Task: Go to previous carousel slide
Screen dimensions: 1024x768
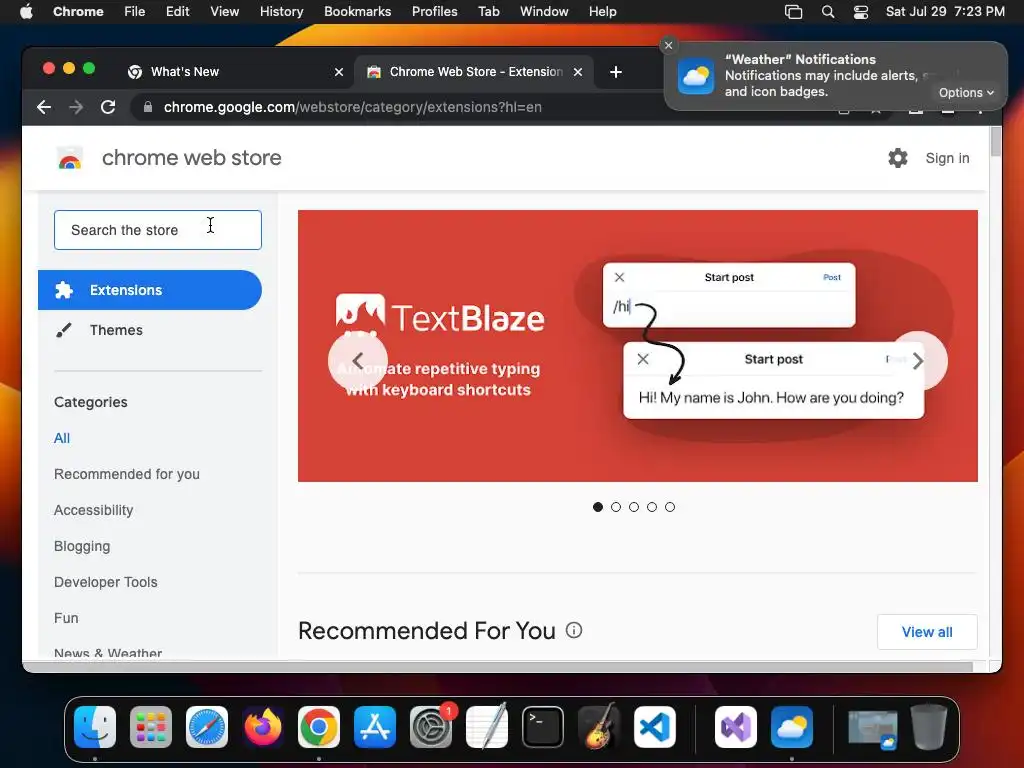Action: pyautogui.click(x=358, y=360)
